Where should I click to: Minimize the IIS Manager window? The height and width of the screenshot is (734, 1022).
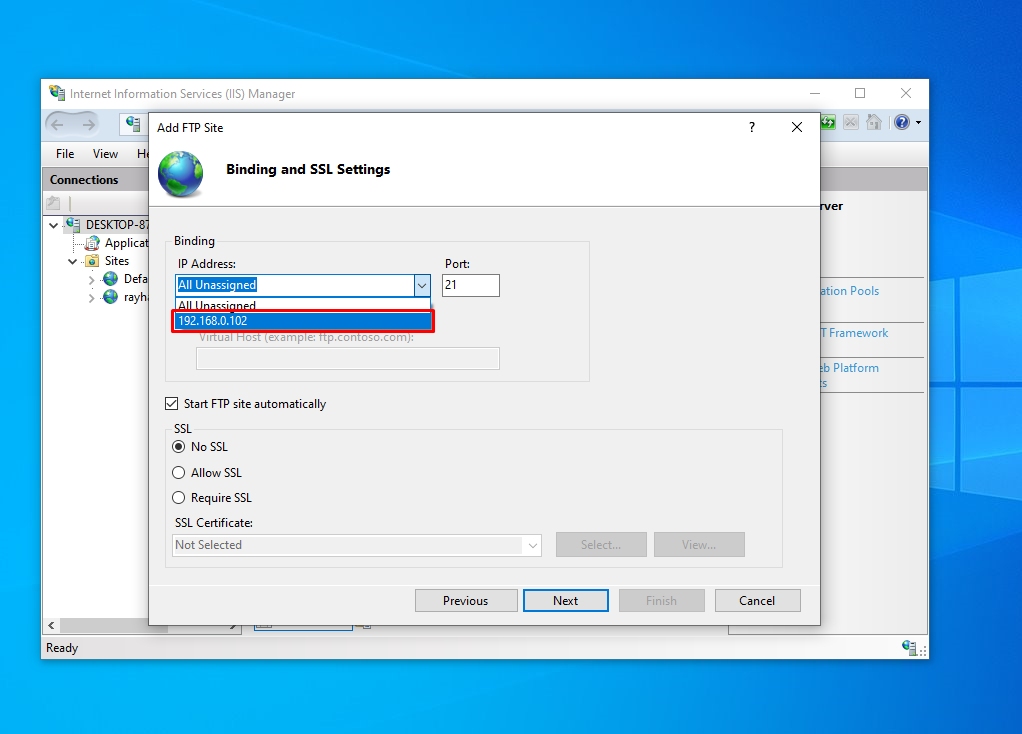[x=815, y=93]
